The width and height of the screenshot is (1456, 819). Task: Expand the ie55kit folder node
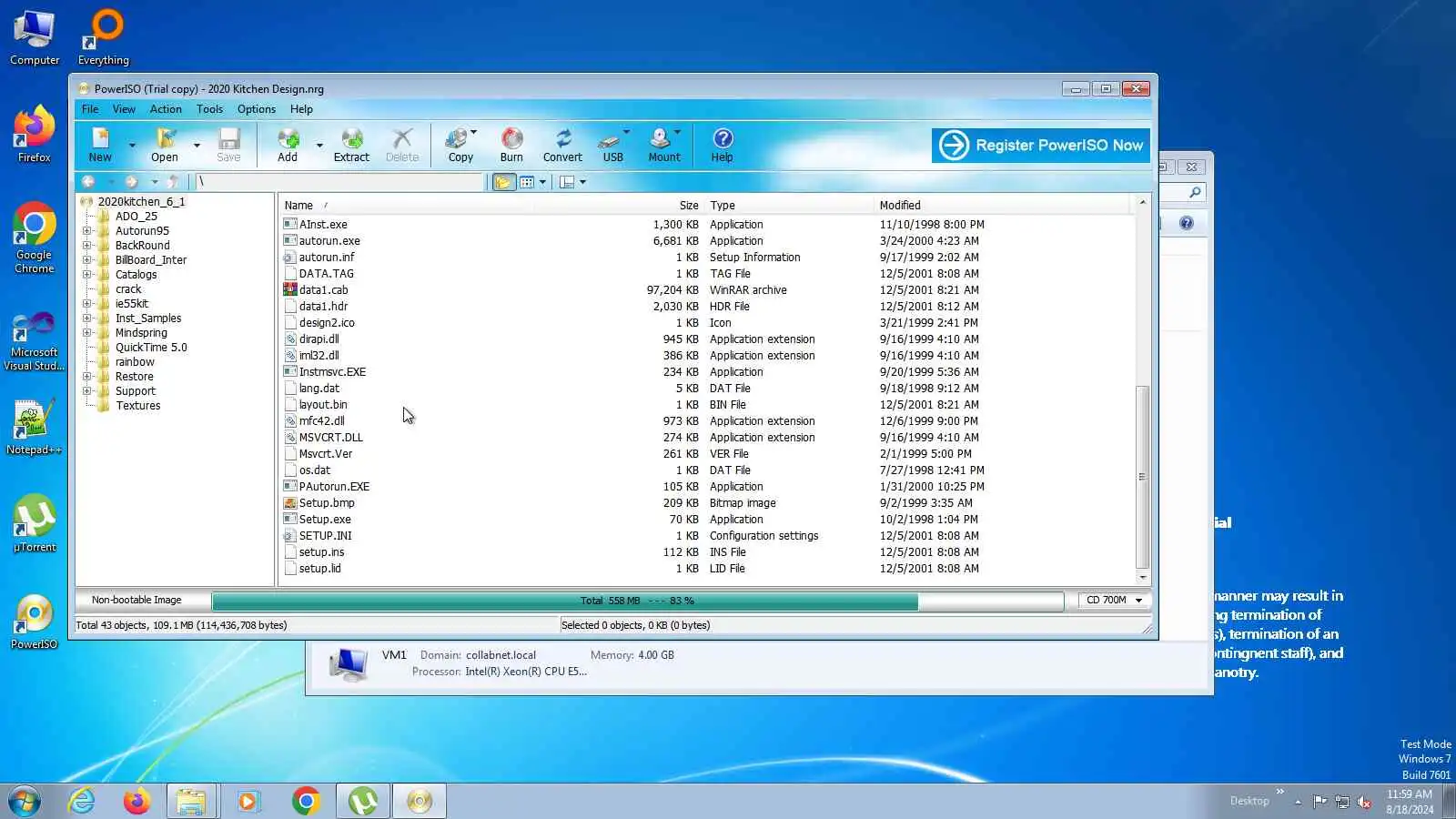[x=87, y=304]
